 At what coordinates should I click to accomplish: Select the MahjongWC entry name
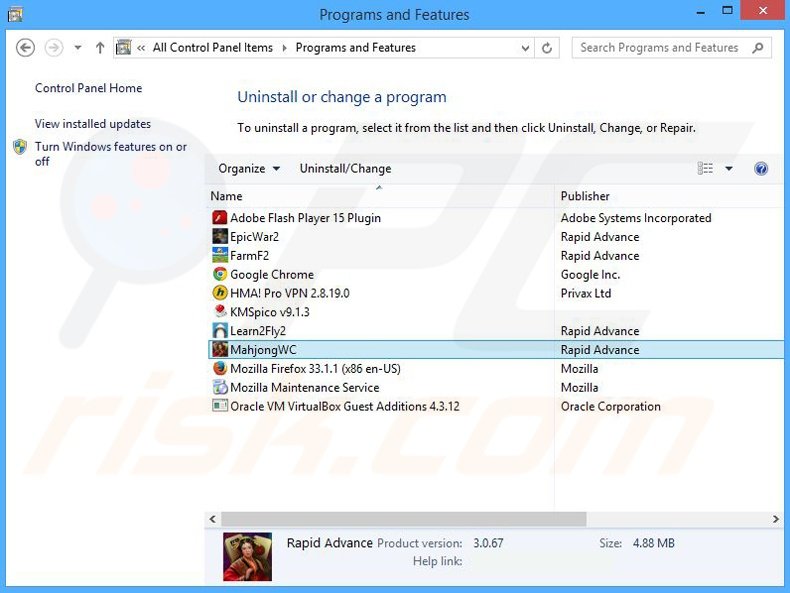tap(263, 349)
